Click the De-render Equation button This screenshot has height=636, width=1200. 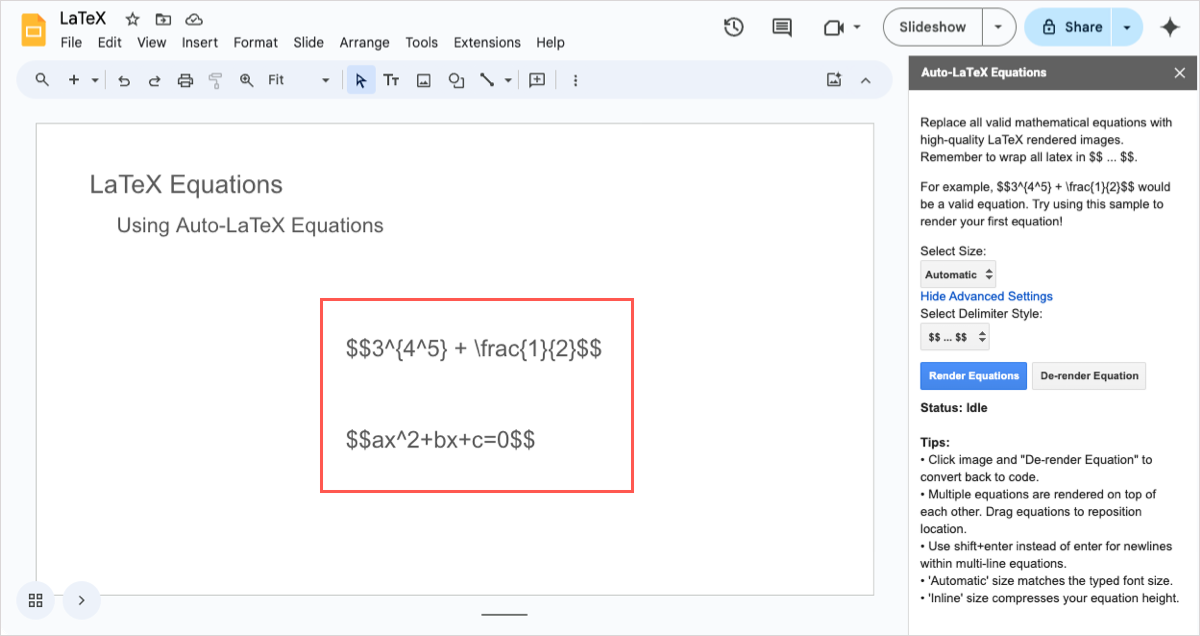(1089, 376)
